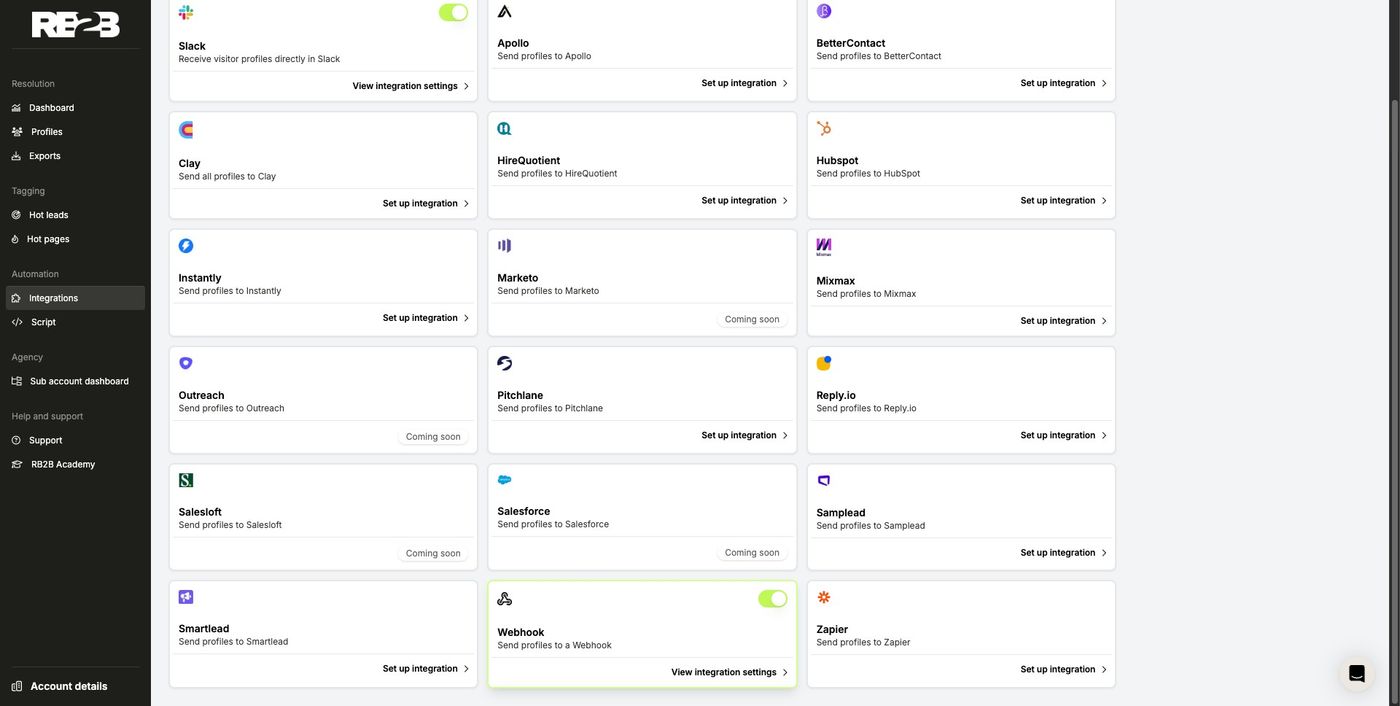1400x706 pixels.
Task: Click Marketo Coming soon badge
Action: 752,319
